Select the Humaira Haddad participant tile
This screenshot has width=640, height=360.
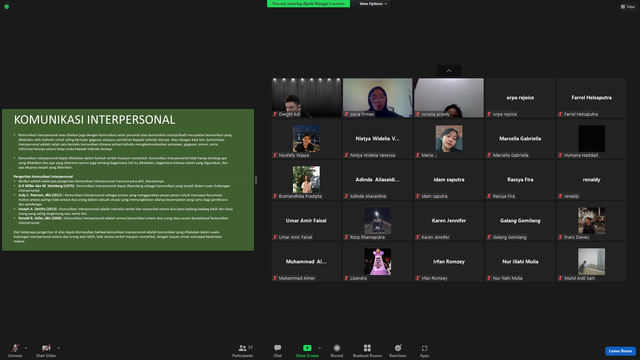pyautogui.click(x=591, y=139)
